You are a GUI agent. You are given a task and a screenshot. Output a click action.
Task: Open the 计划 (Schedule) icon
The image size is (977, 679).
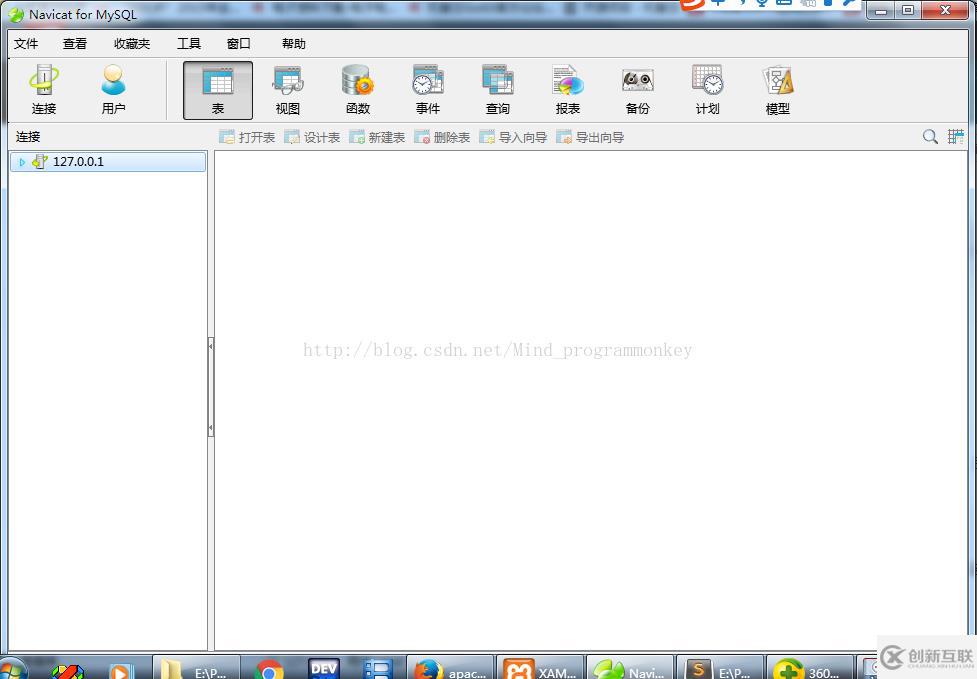(x=706, y=88)
